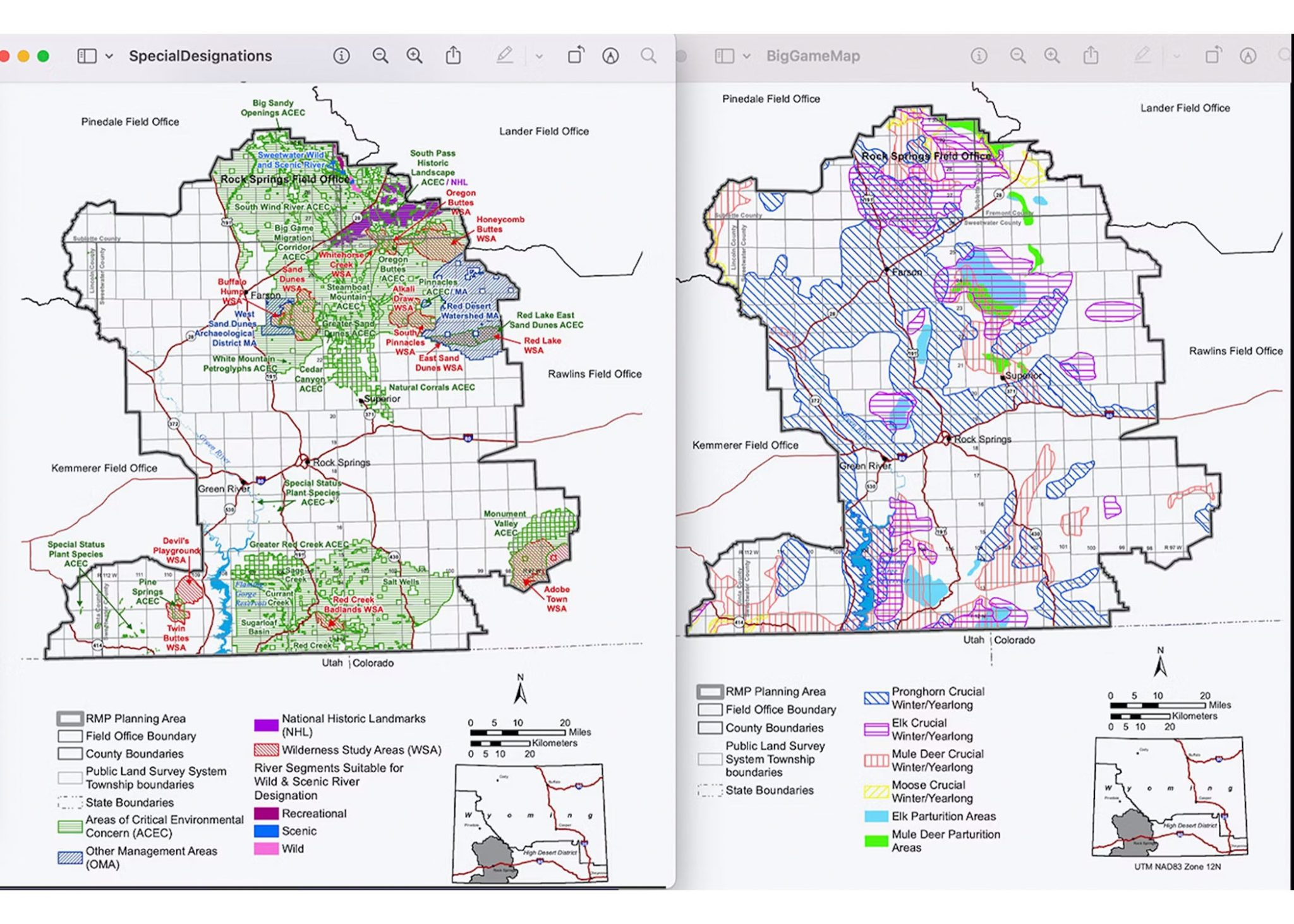1294x924 pixels.
Task: Open the highlight tool in SpecialDesignations
Action: pyautogui.click(x=505, y=56)
